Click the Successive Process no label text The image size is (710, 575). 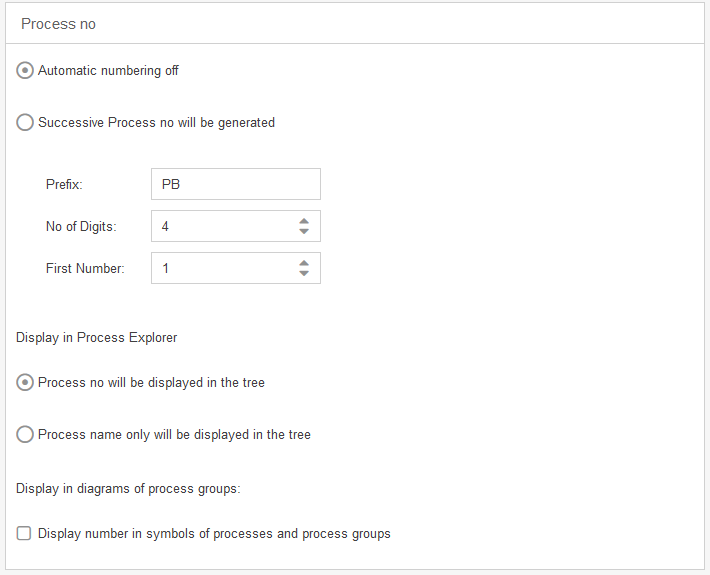[x=156, y=123]
